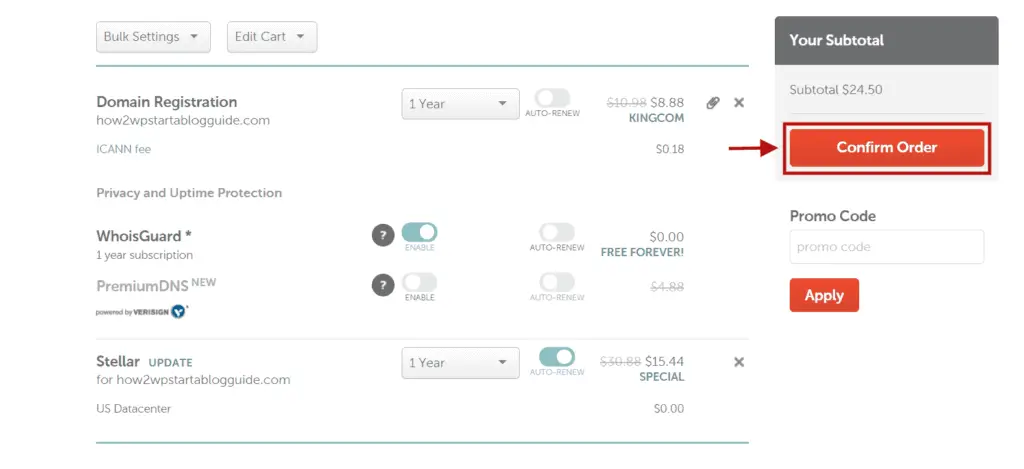
Task: Click the Confirm Order button
Action: click(x=887, y=148)
